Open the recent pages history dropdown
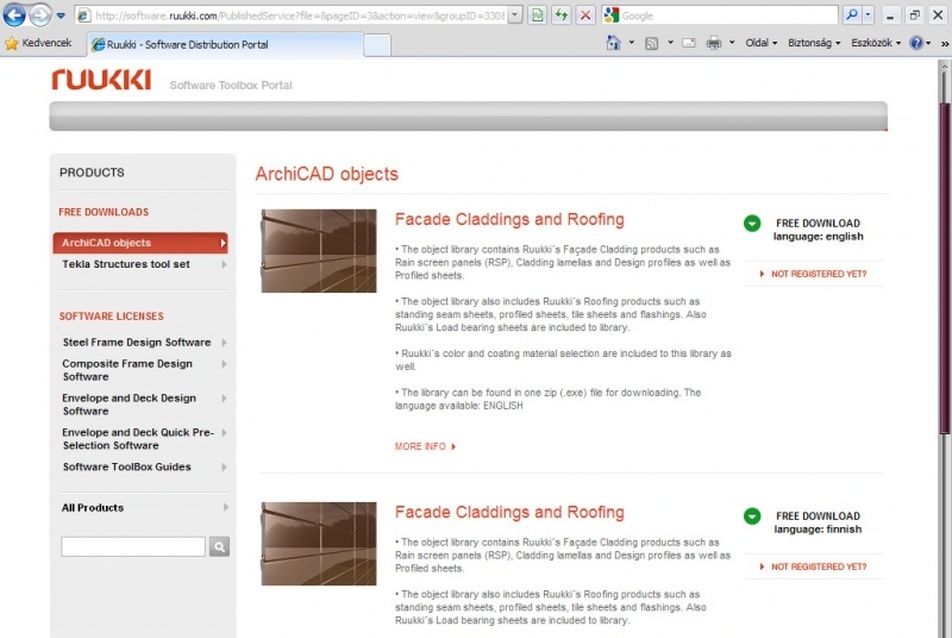Viewport: 952px width, 638px height. (61, 16)
